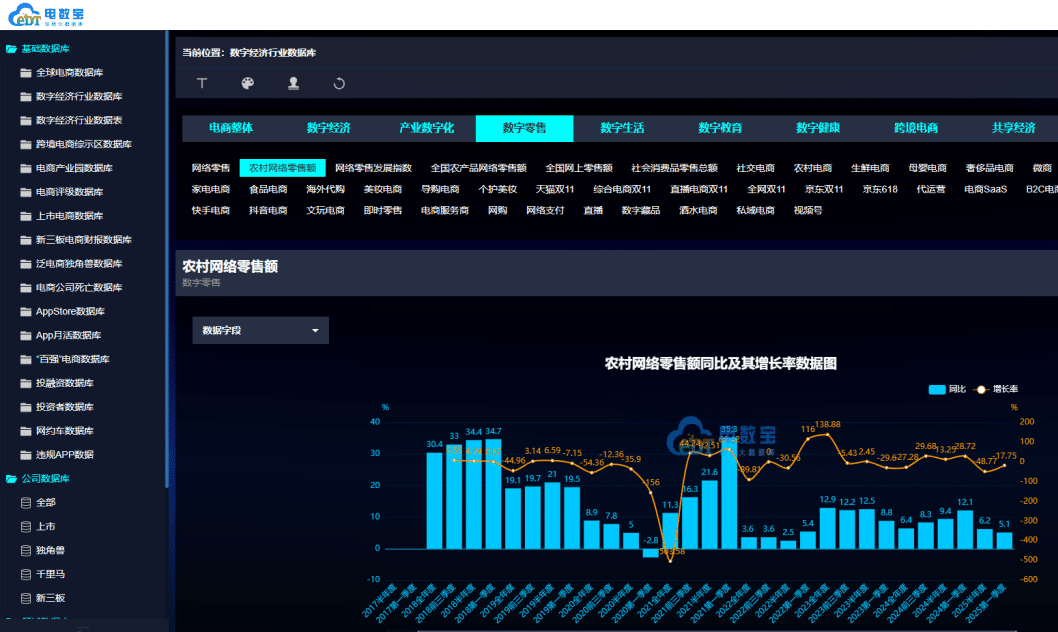Collapse the 基础数据库 tree section
1058x632 pixels.
[11, 48]
